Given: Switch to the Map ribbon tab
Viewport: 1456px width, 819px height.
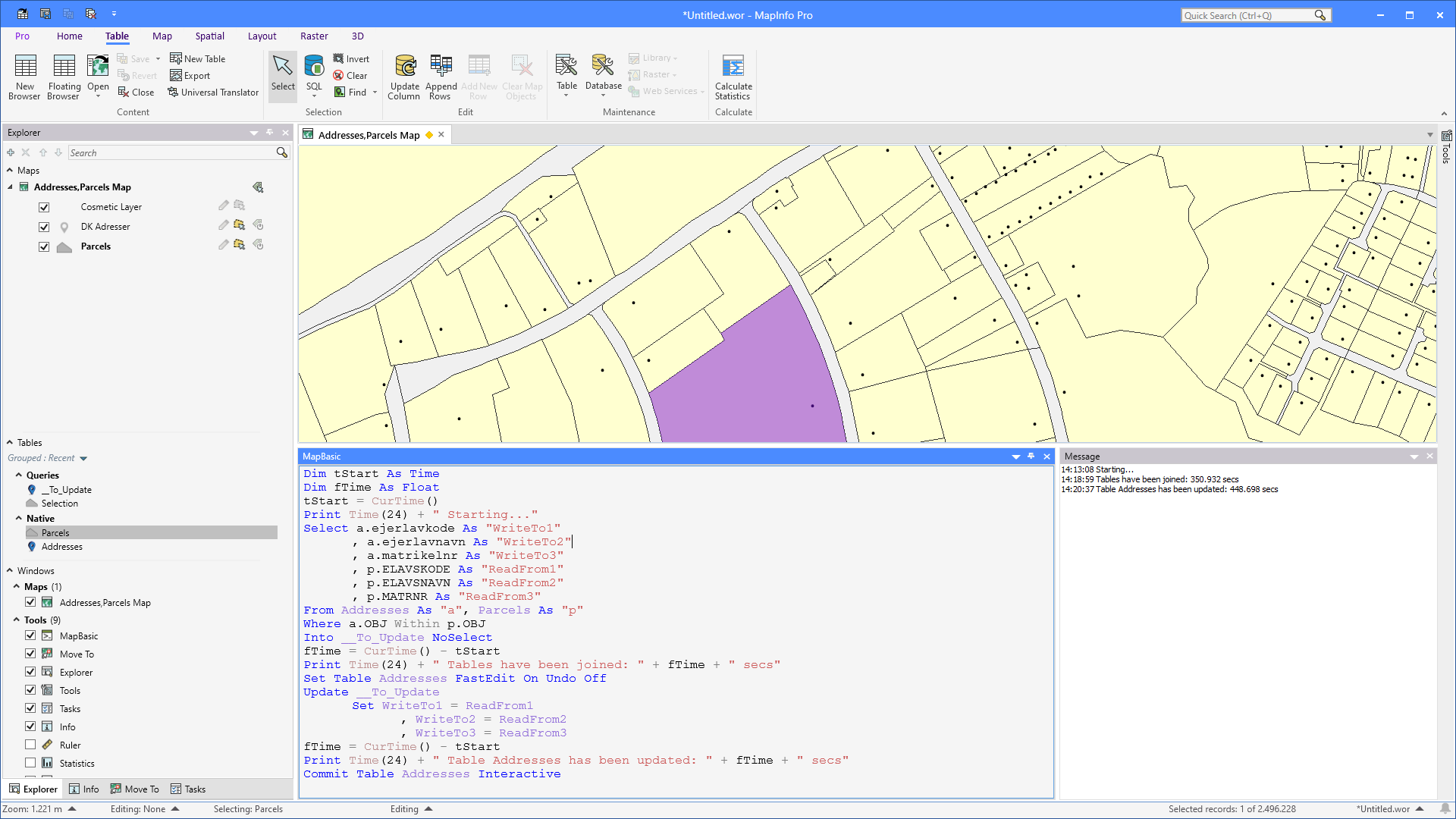Looking at the screenshot, I should pyautogui.click(x=162, y=36).
